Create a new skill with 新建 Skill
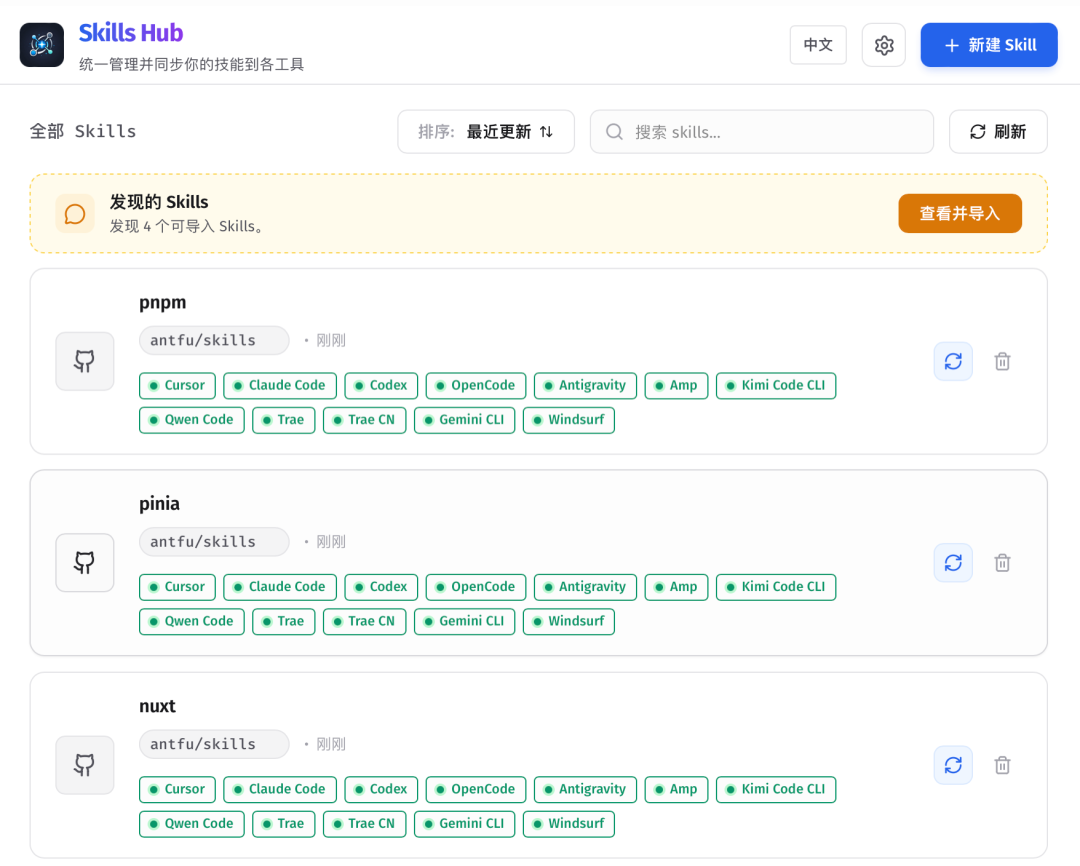The height and width of the screenshot is (866, 1080). (989, 45)
